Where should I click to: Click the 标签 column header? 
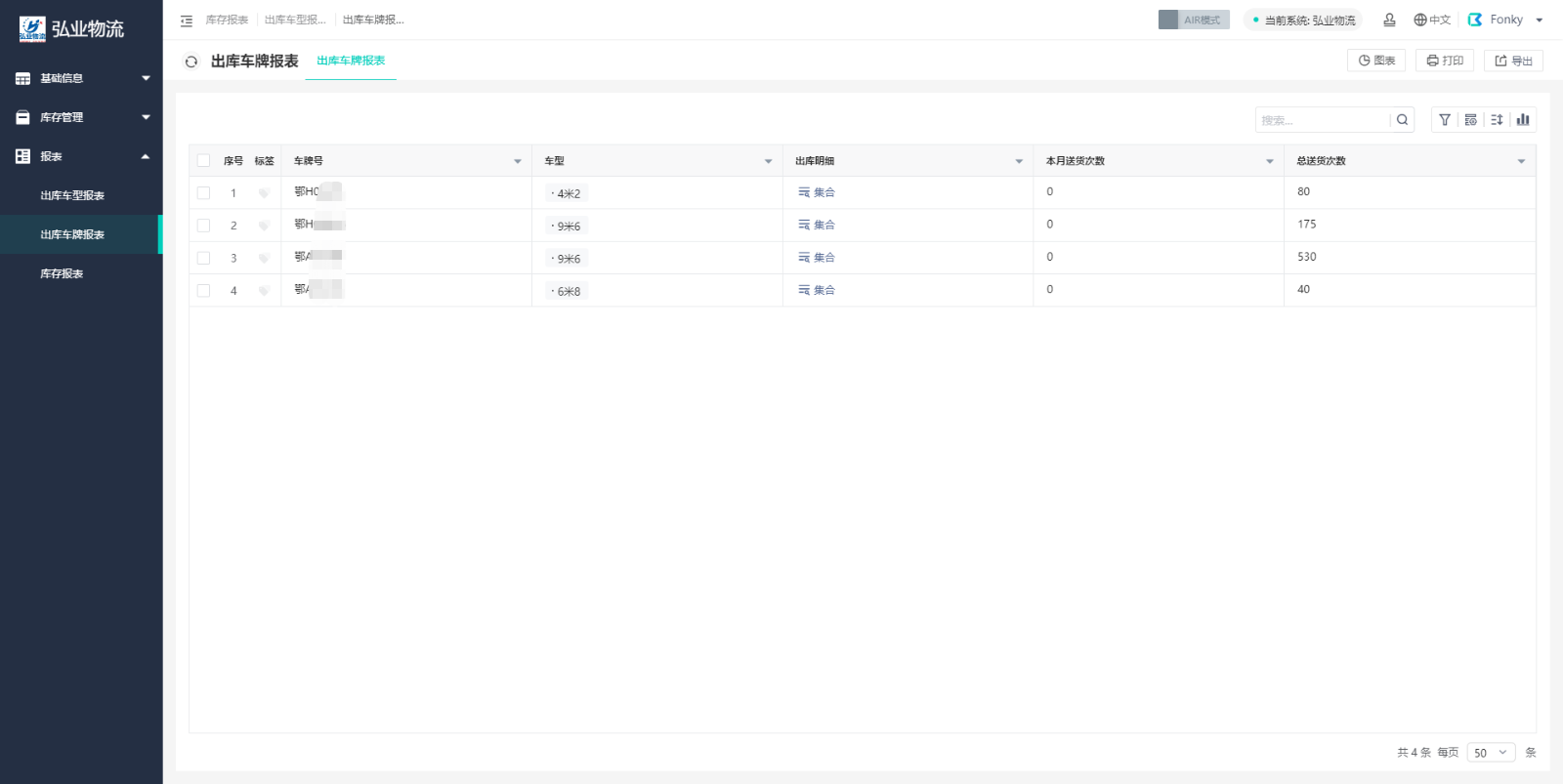pos(265,161)
